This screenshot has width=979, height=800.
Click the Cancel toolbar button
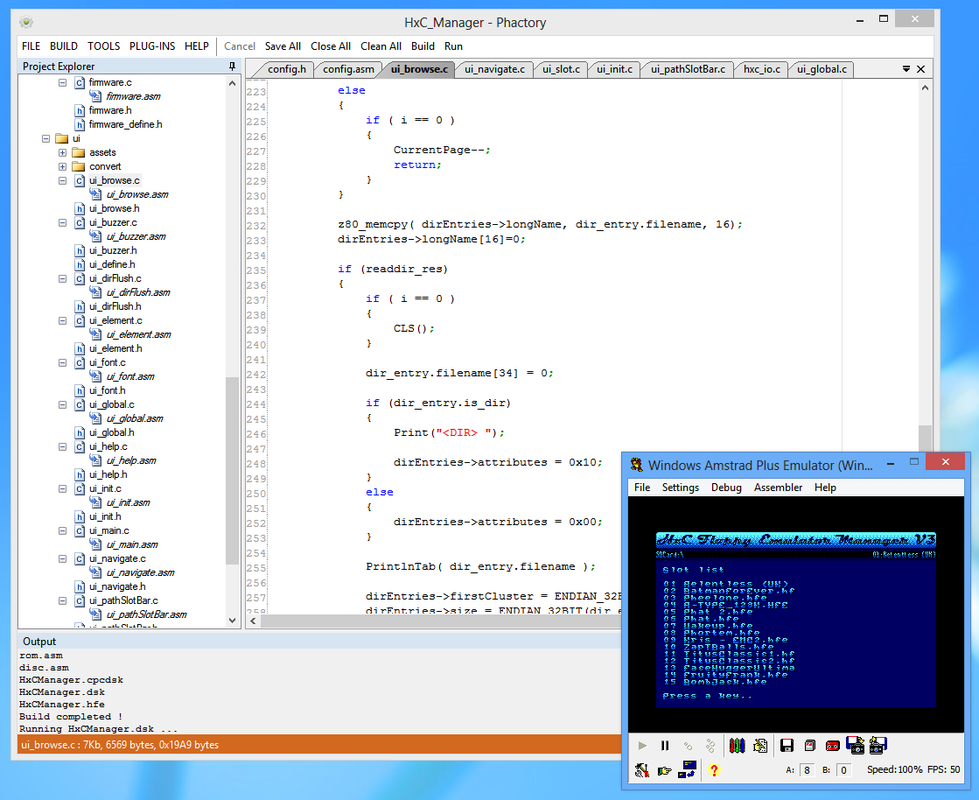pyautogui.click(x=240, y=46)
